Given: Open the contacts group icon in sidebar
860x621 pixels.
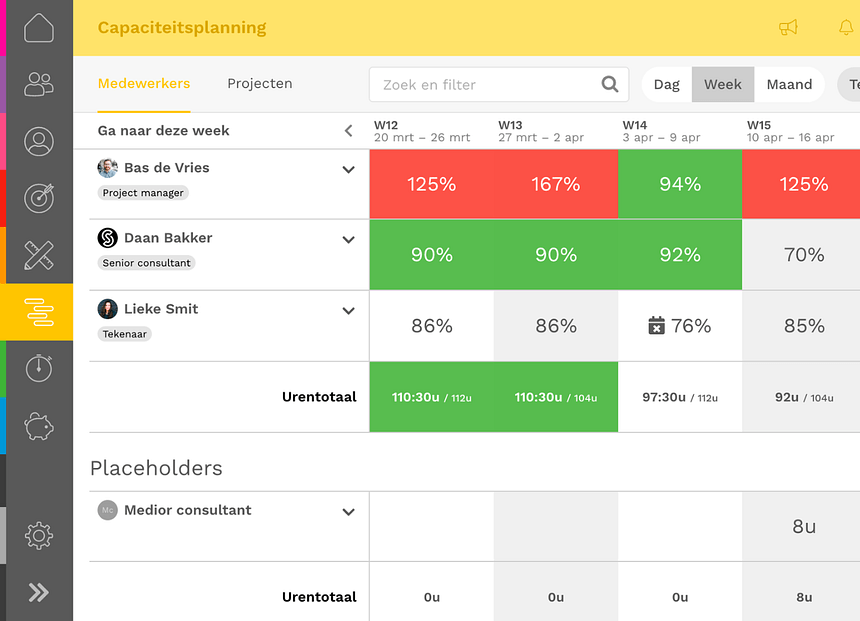Looking at the screenshot, I should click(39, 84).
